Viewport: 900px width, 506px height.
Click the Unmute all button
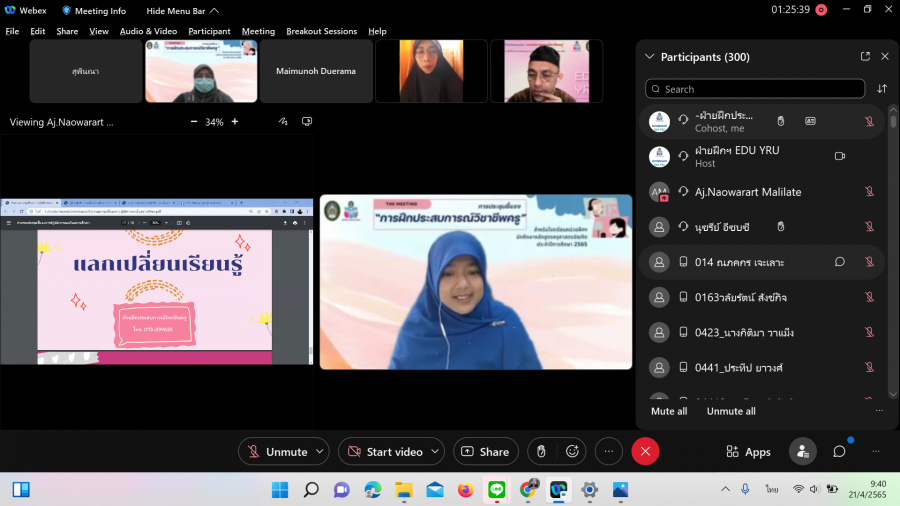pos(731,411)
